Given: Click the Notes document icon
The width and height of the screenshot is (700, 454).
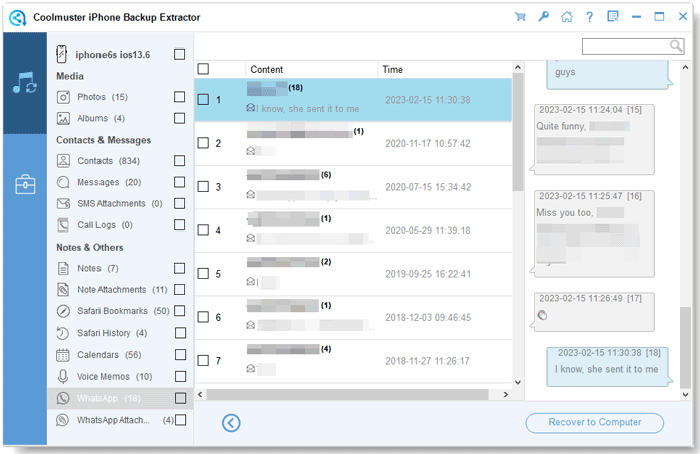Looking at the screenshot, I should (x=63, y=268).
